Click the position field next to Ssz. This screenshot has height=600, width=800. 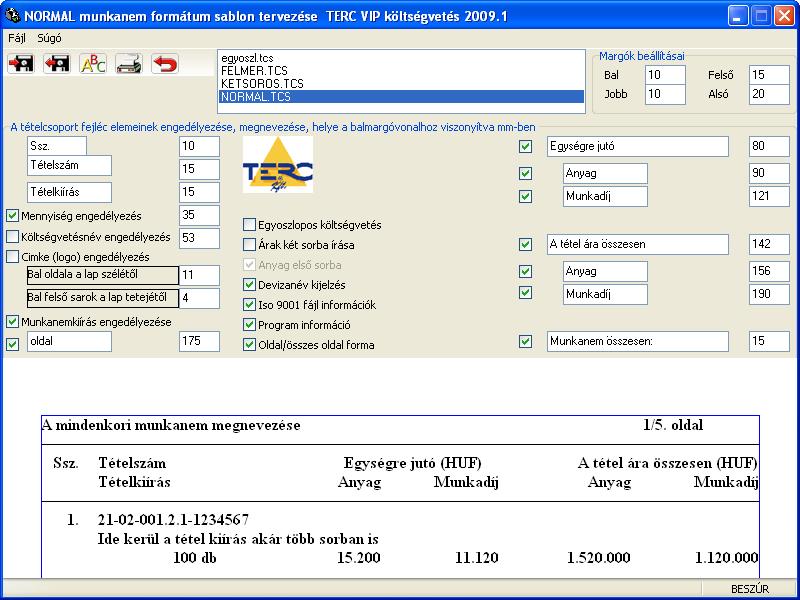[x=199, y=146]
